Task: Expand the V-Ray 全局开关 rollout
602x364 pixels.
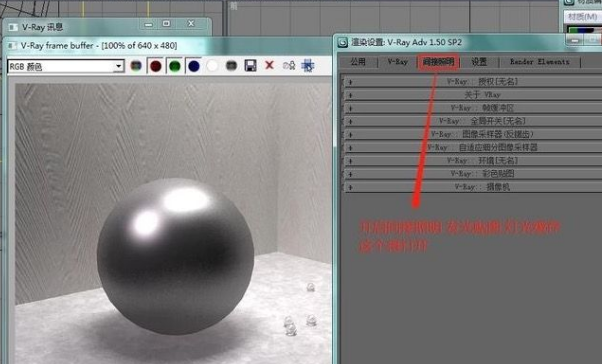Action: pos(473,121)
